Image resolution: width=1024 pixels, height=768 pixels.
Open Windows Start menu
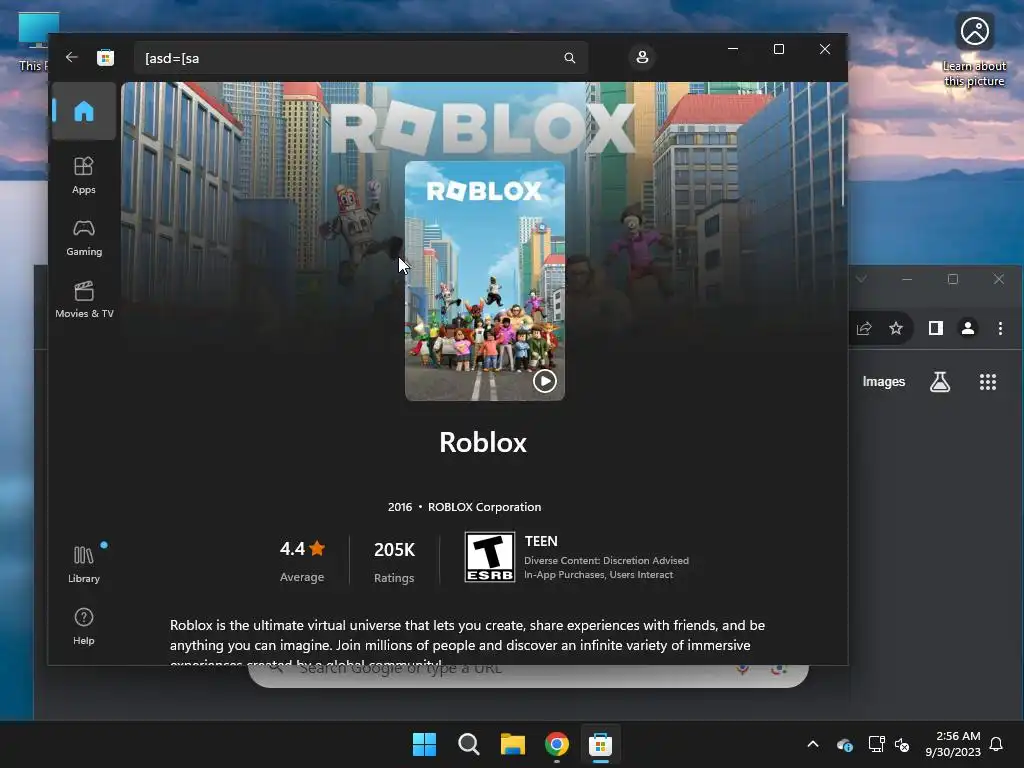424,744
